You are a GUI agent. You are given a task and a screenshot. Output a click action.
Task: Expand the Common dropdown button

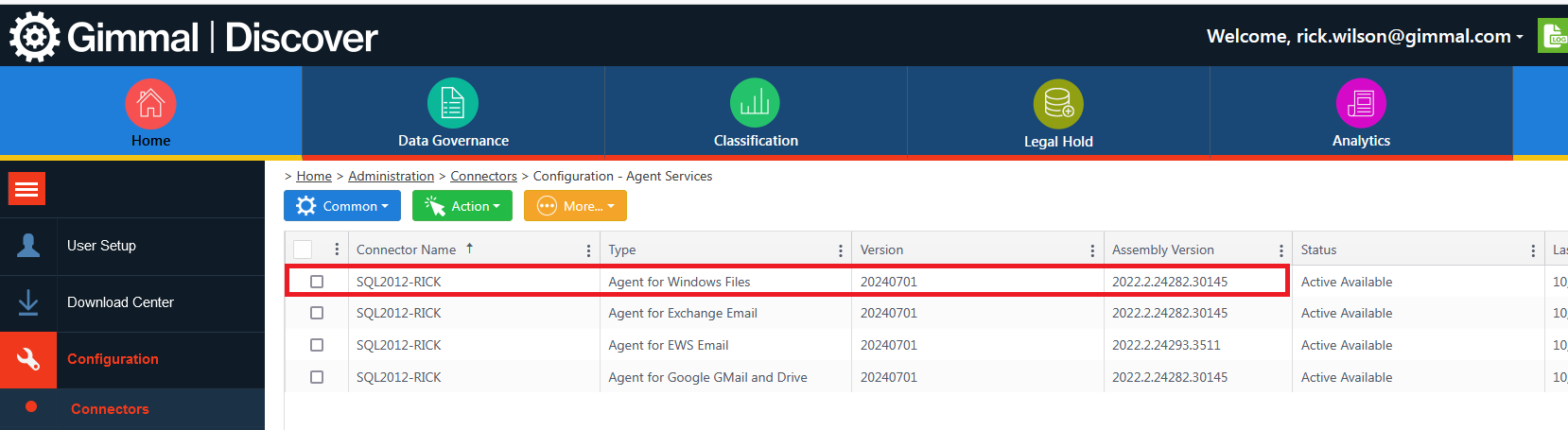(x=342, y=206)
